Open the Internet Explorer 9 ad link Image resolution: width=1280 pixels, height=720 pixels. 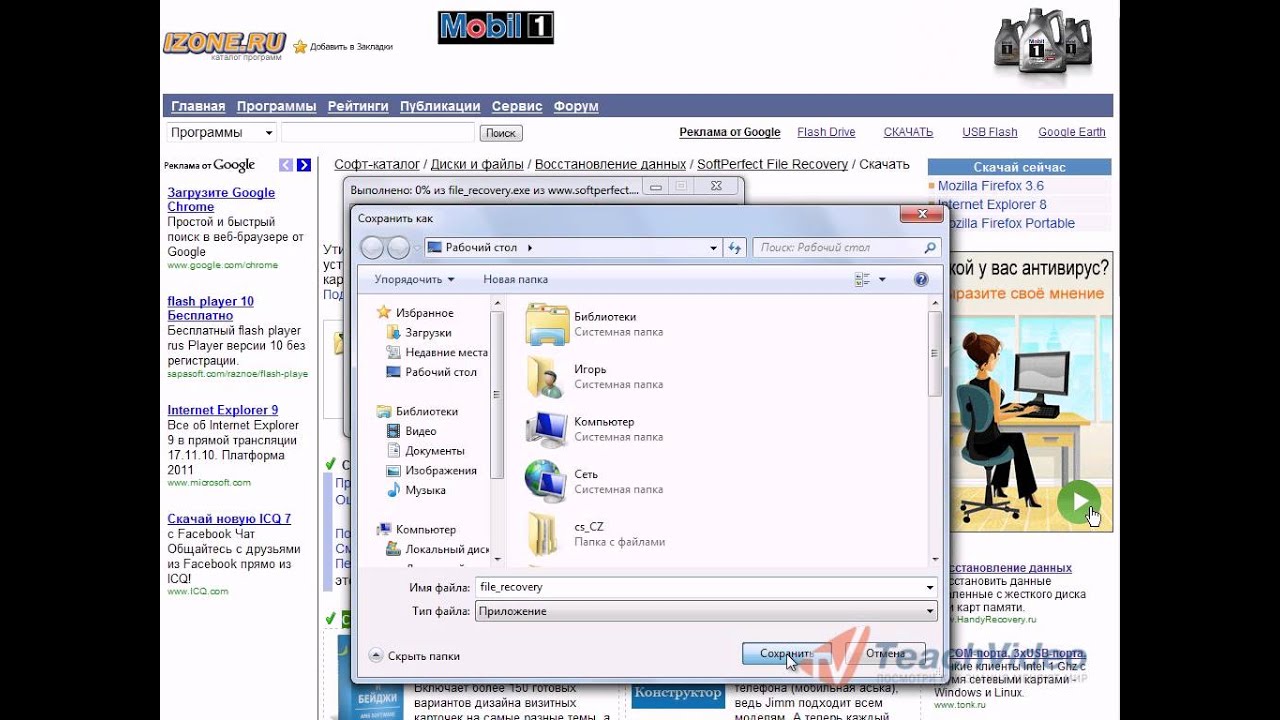coord(223,410)
